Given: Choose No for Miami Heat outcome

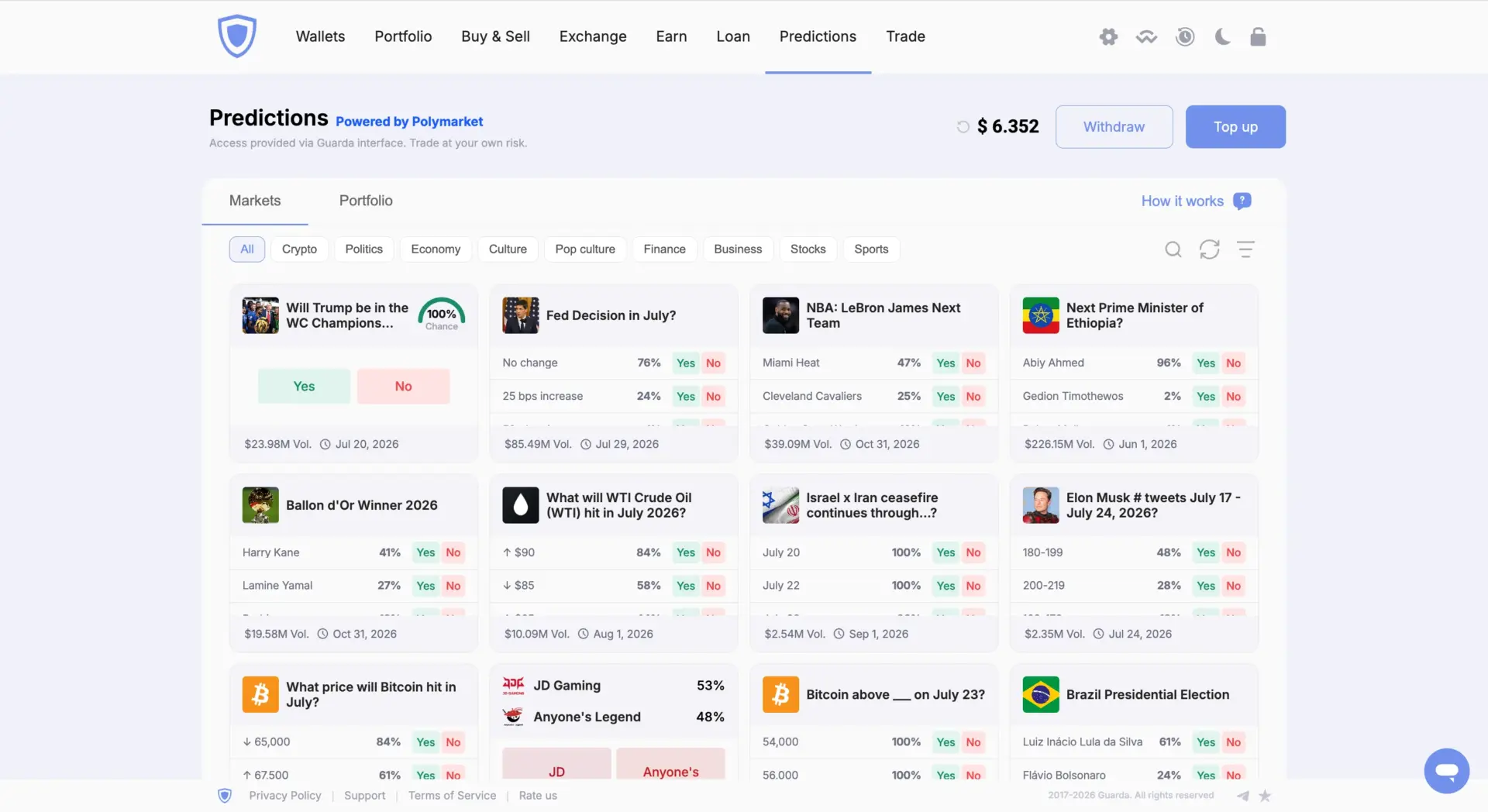Looking at the screenshot, I should coord(973,363).
